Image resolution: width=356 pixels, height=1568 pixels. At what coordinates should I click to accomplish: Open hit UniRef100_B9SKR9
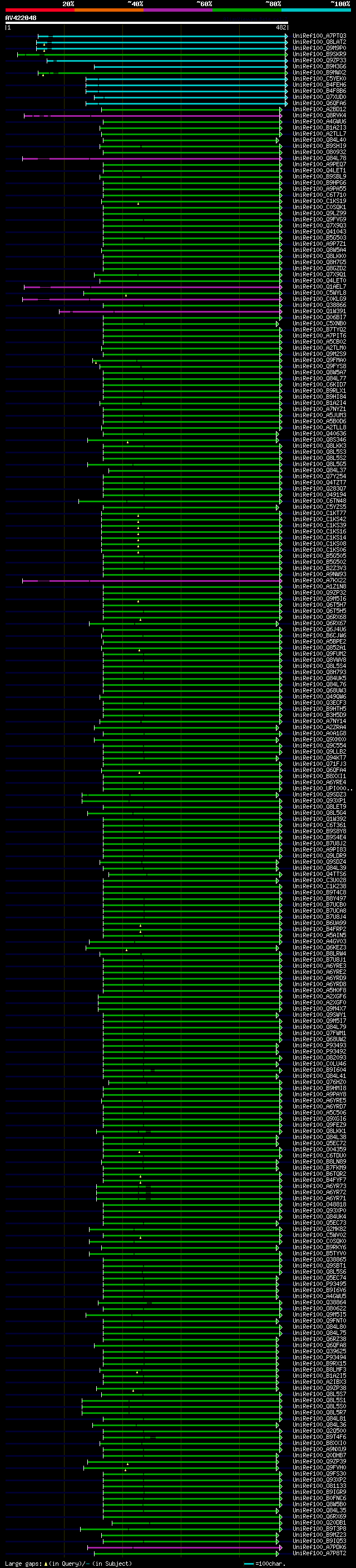click(x=319, y=54)
